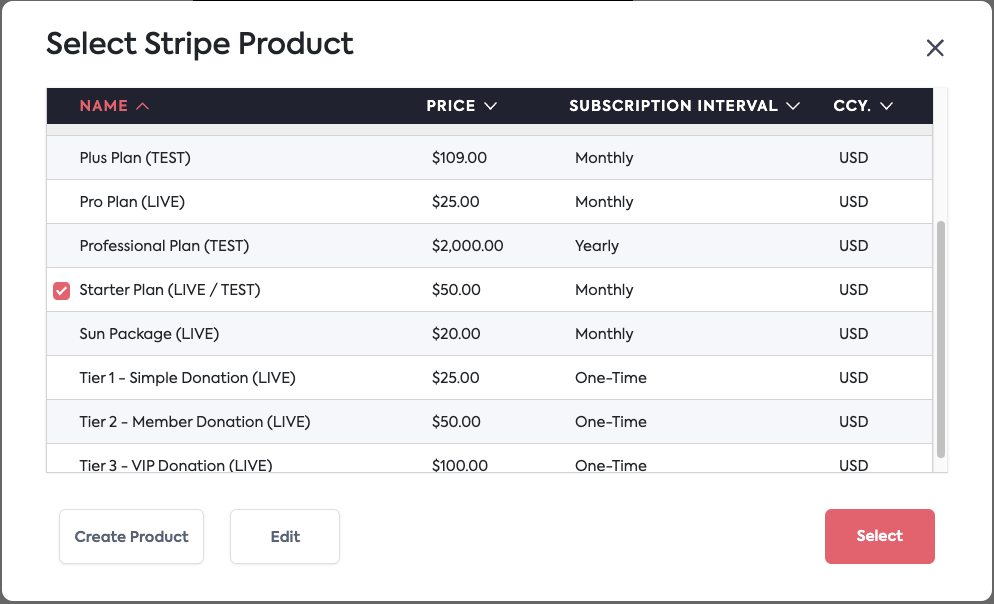Image resolution: width=994 pixels, height=604 pixels.
Task: Click the red up arrow beside Name
Action: 142,106
